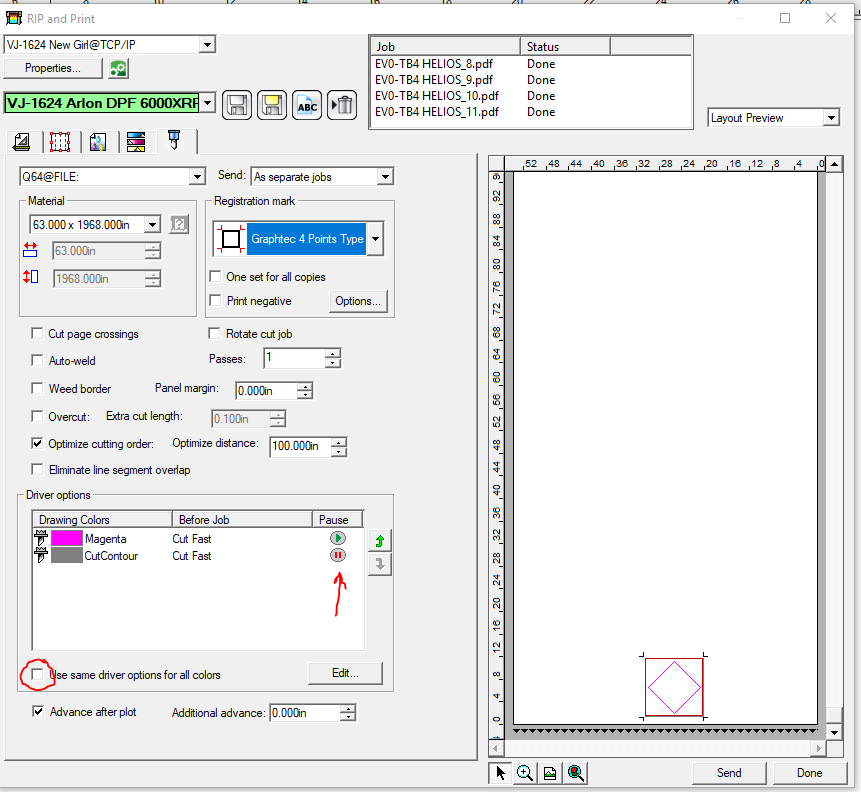Click the preview scroll down arrow
861x792 pixels.
point(834,732)
